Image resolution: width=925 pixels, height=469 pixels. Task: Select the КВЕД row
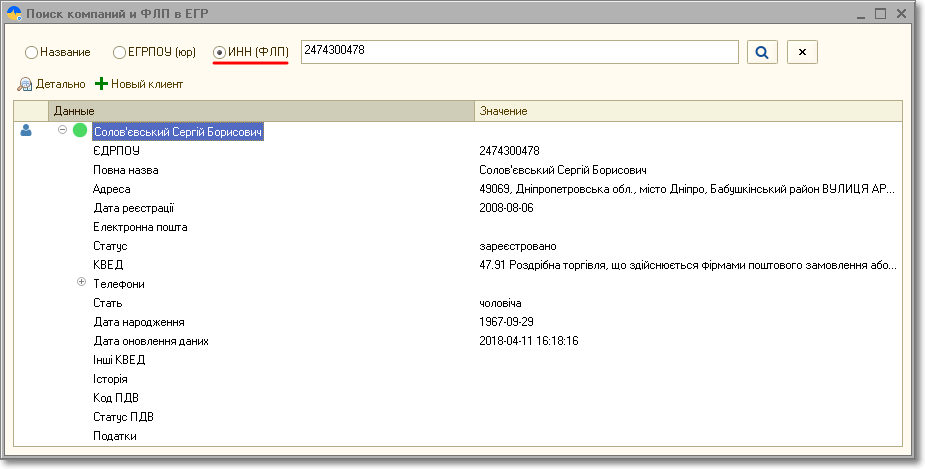pyautogui.click(x=108, y=265)
